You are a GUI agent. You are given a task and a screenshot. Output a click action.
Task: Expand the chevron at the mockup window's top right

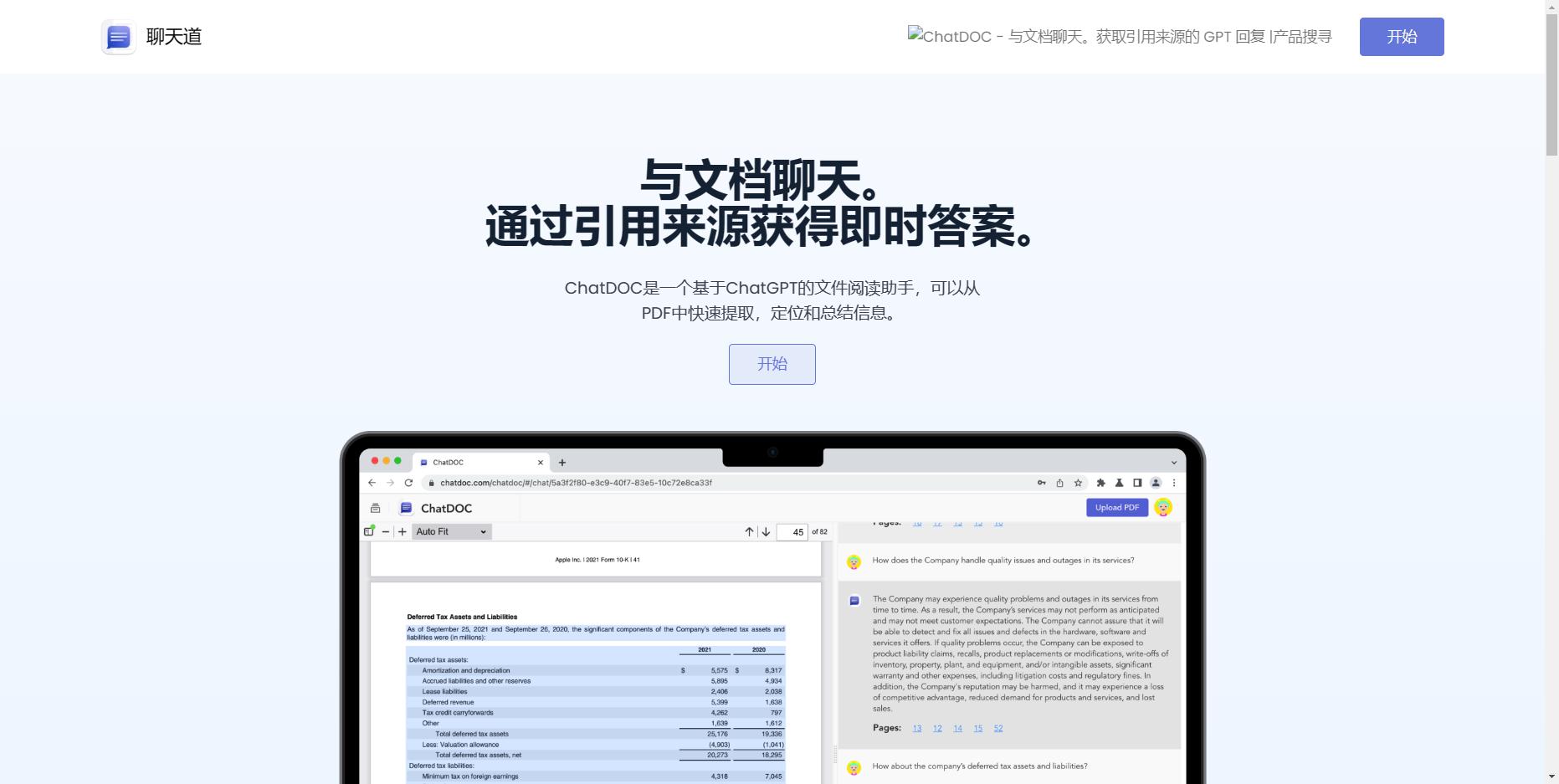[1173, 463]
